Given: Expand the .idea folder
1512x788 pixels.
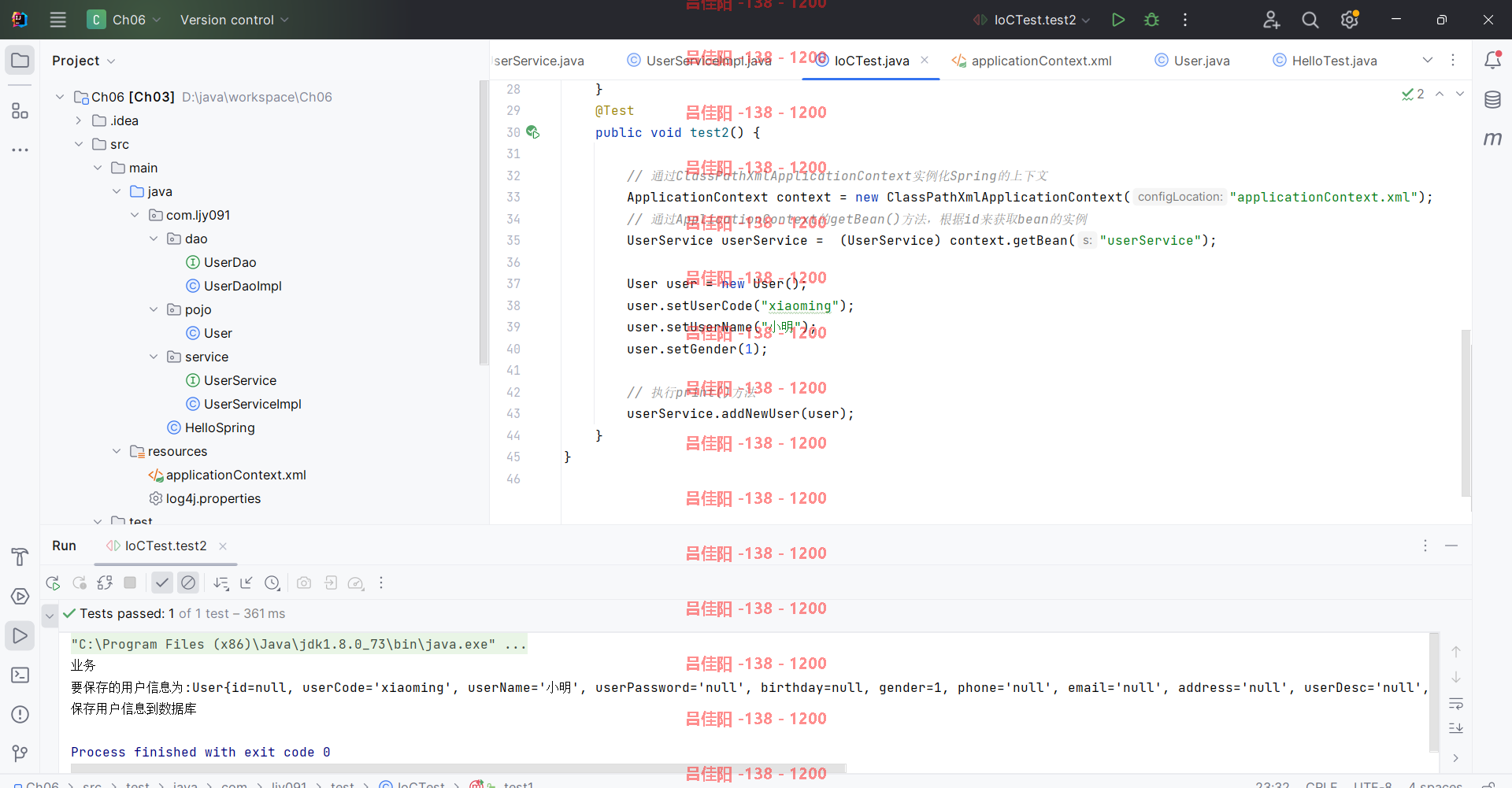Looking at the screenshot, I should [x=79, y=120].
